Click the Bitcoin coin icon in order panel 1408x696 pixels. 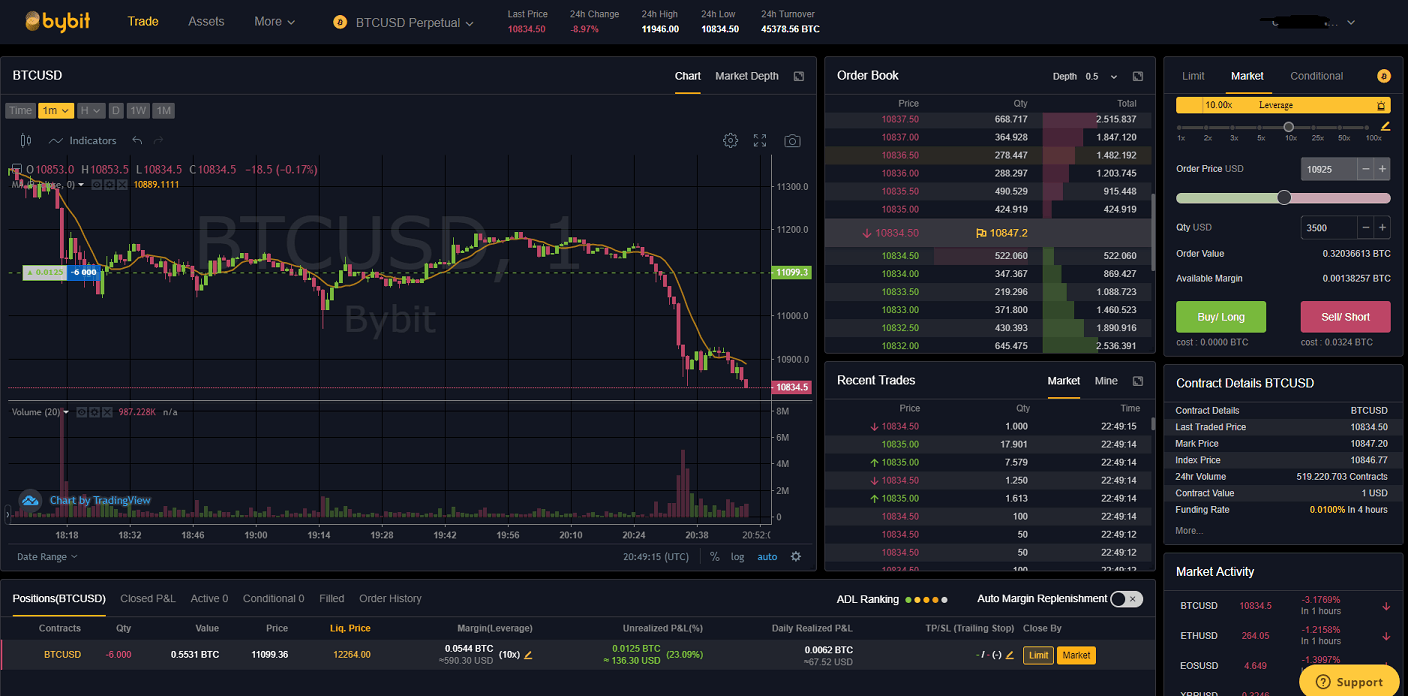tap(1384, 76)
